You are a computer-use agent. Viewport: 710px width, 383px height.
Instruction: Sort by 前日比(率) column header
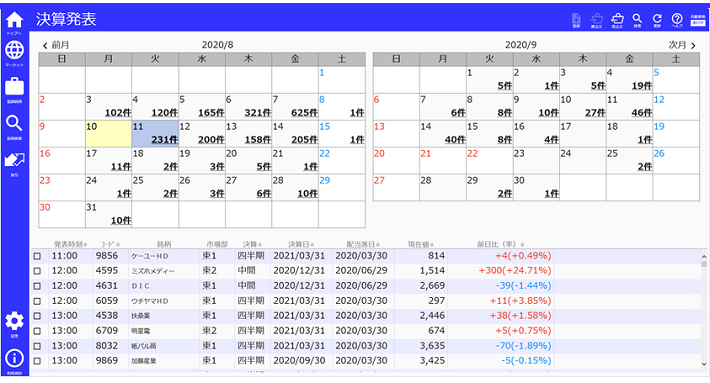[x=500, y=244]
